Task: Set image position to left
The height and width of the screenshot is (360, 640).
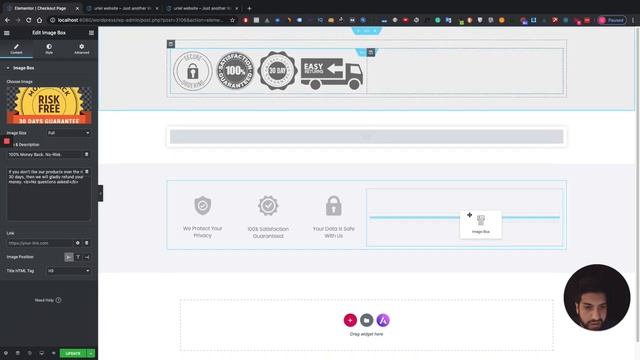Action: (69, 257)
